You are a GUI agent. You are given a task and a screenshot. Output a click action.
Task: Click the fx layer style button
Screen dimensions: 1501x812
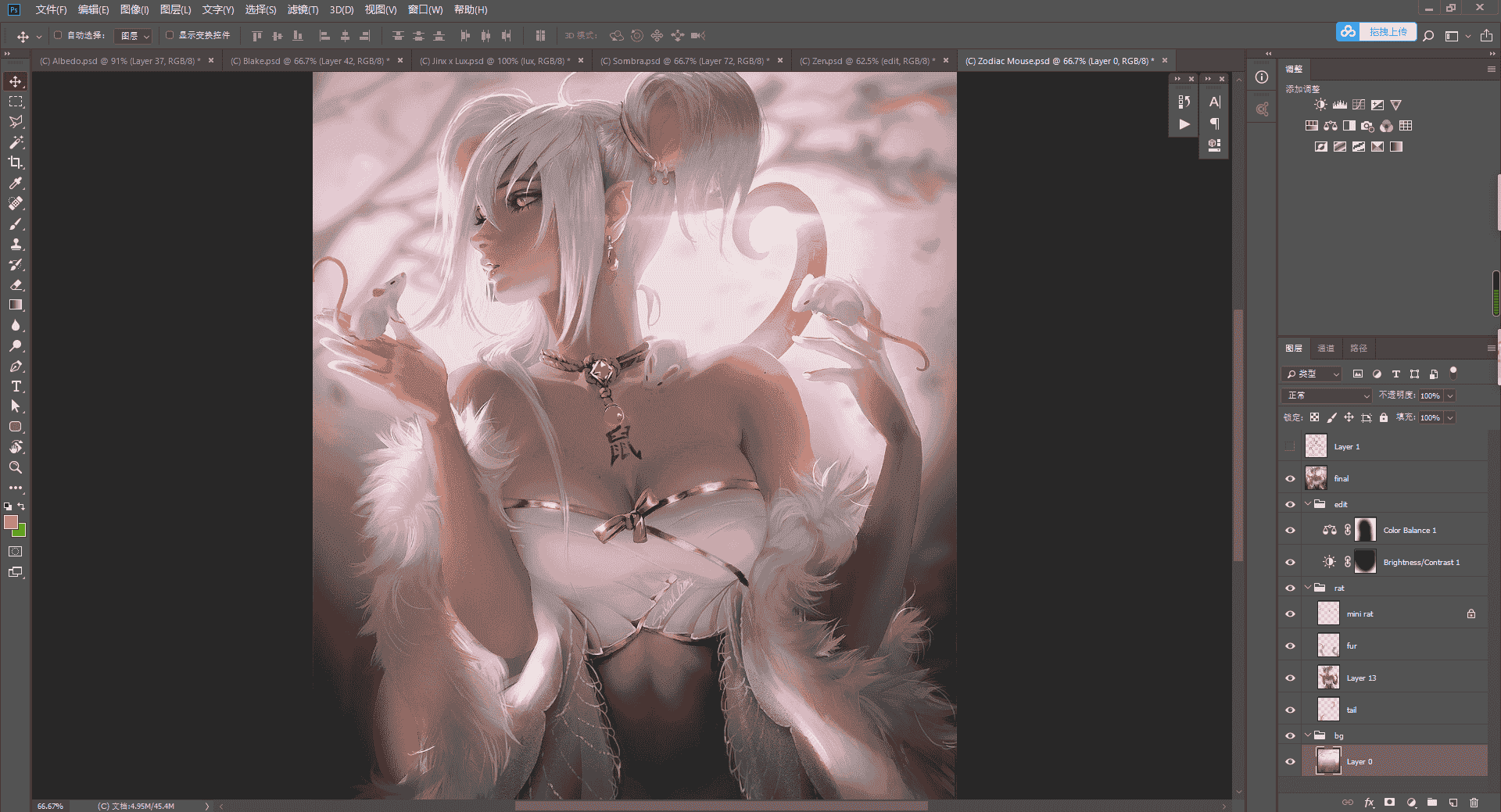[x=1369, y=802]
